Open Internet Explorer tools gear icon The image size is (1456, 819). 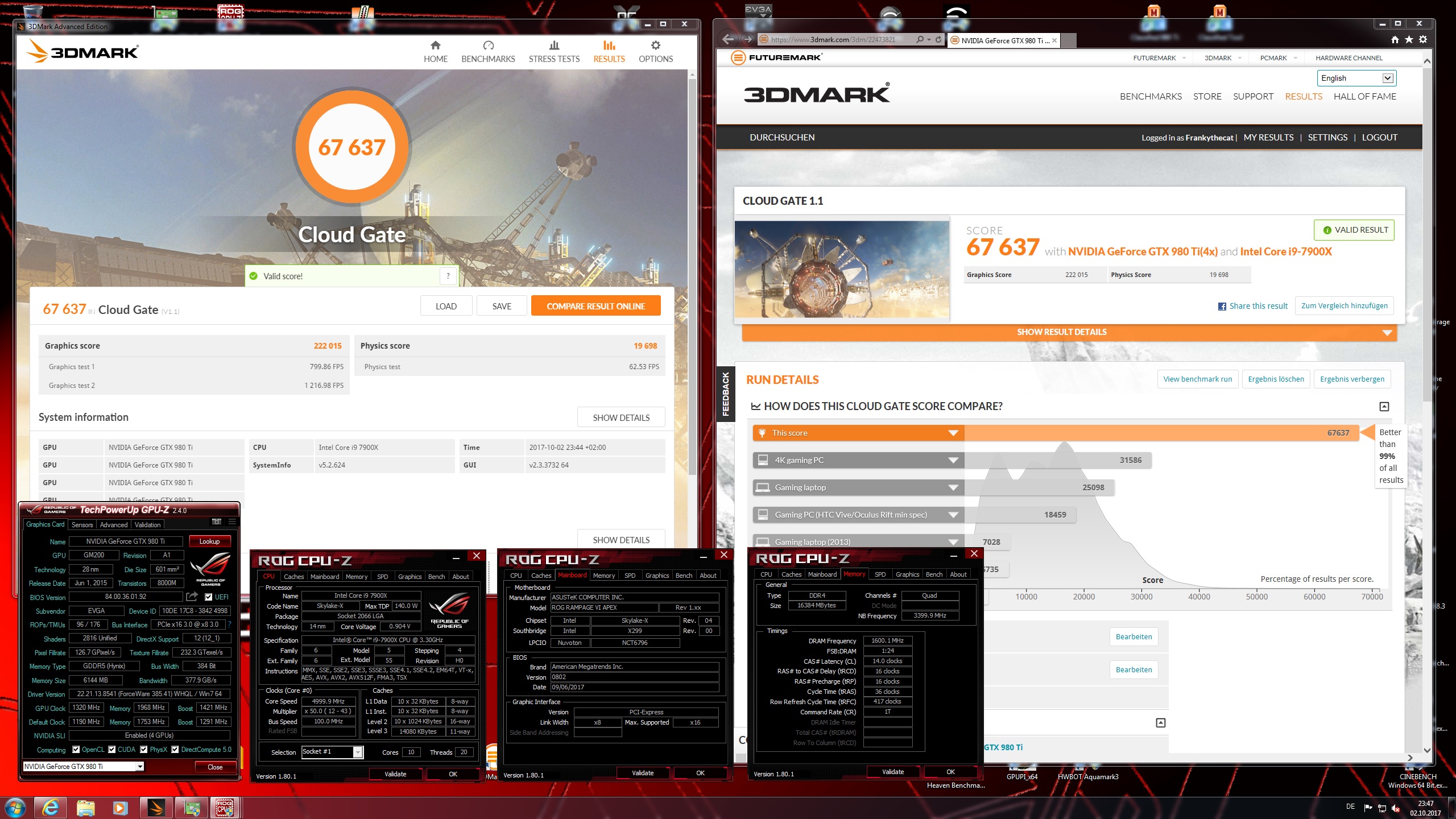[1423, 40]
